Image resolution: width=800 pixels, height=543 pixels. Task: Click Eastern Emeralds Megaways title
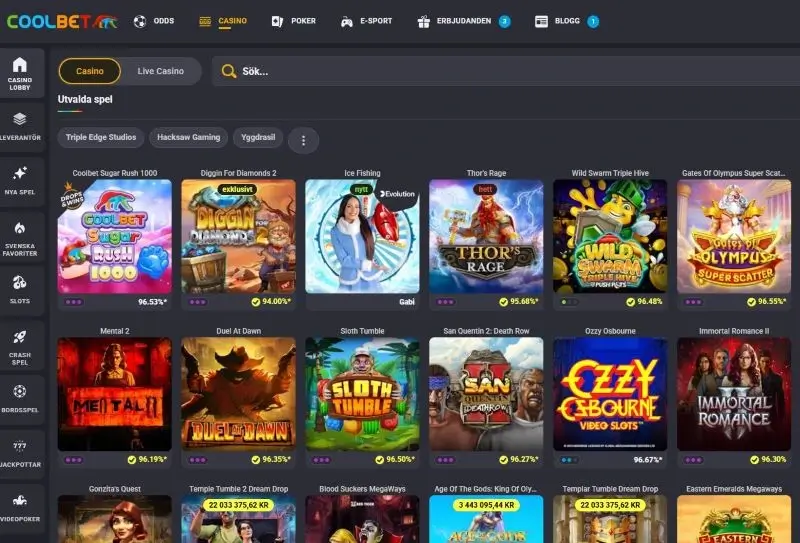734,489
